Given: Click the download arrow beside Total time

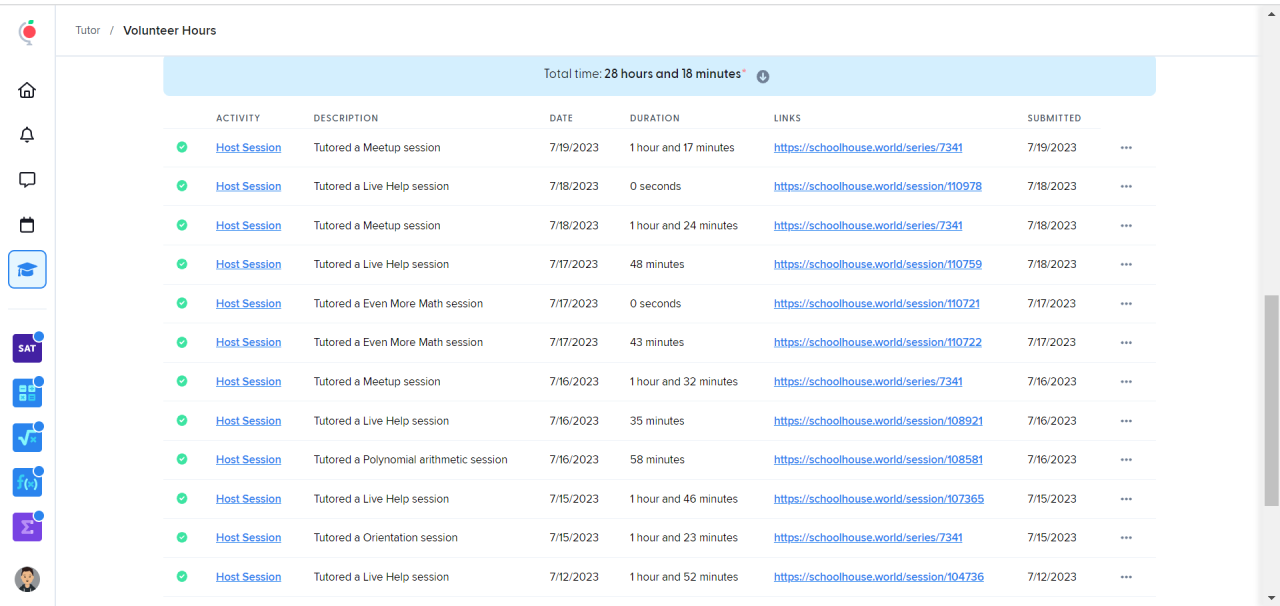Looking at the screenshot, I should click(x=762, y=76).
